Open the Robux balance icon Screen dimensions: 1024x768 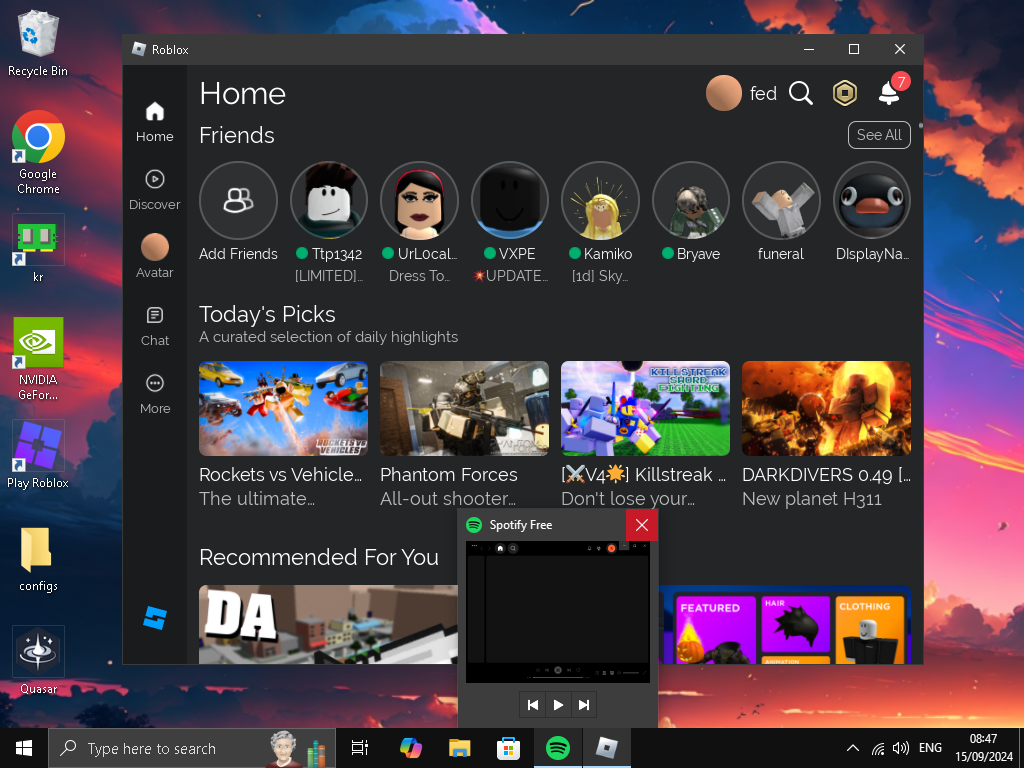(x=844, y=93)
